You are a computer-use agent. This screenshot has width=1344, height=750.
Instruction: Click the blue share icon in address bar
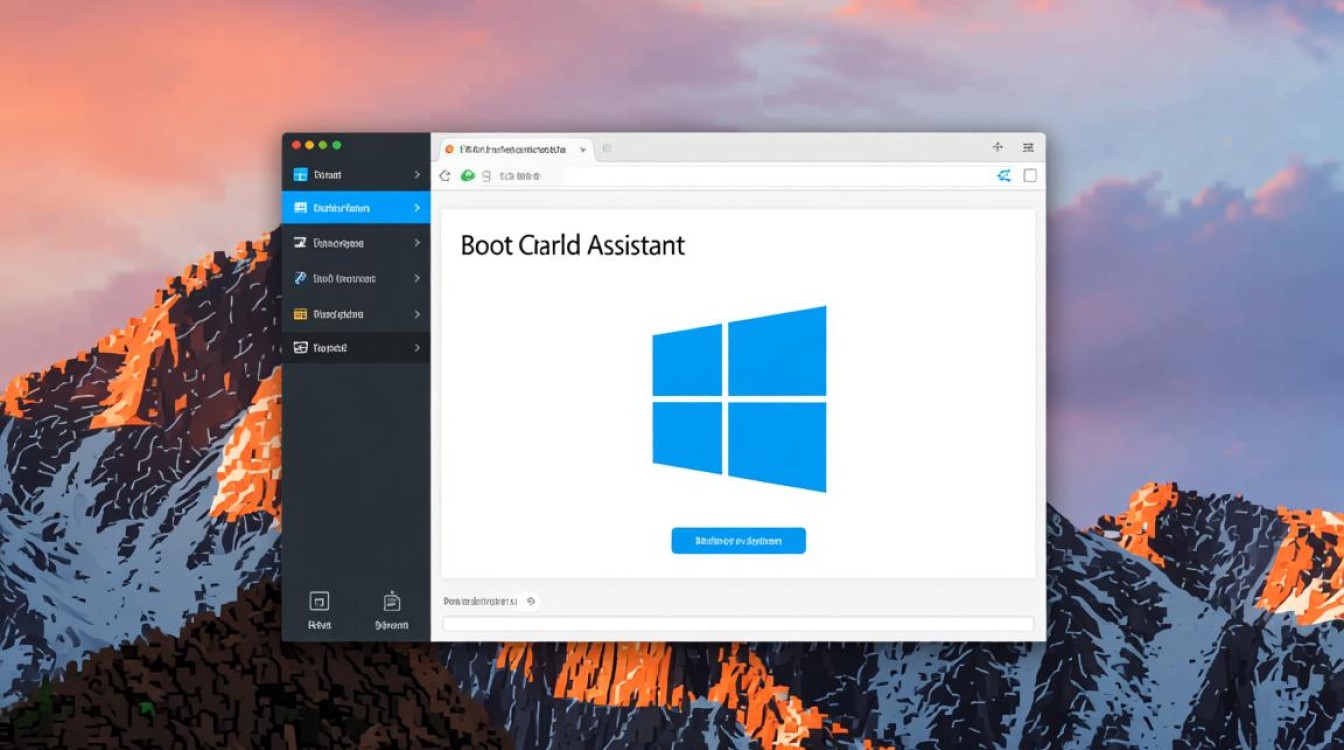coord(1004,176)
